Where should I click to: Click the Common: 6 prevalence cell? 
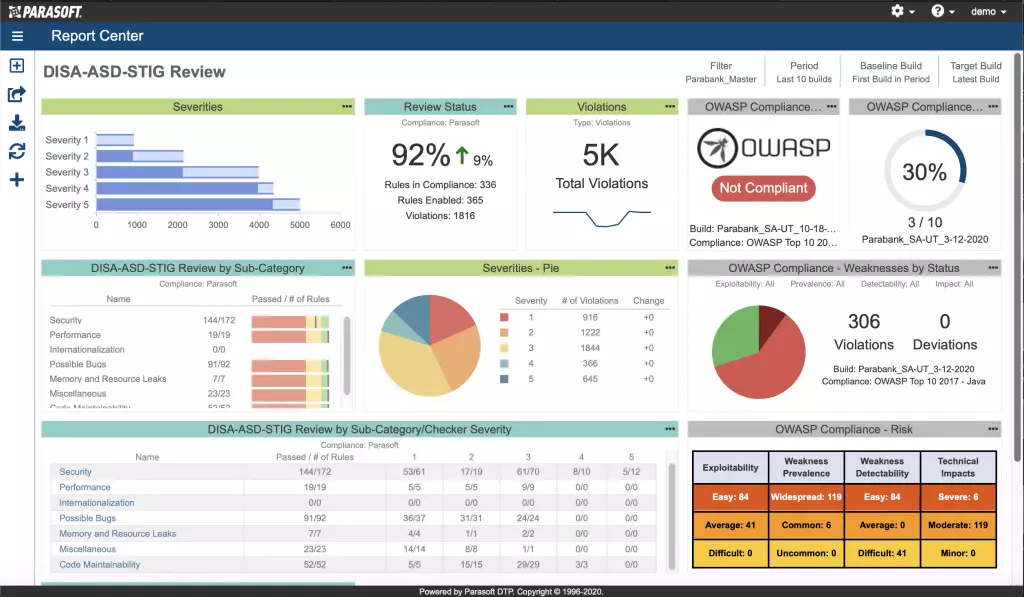point(806,525)
